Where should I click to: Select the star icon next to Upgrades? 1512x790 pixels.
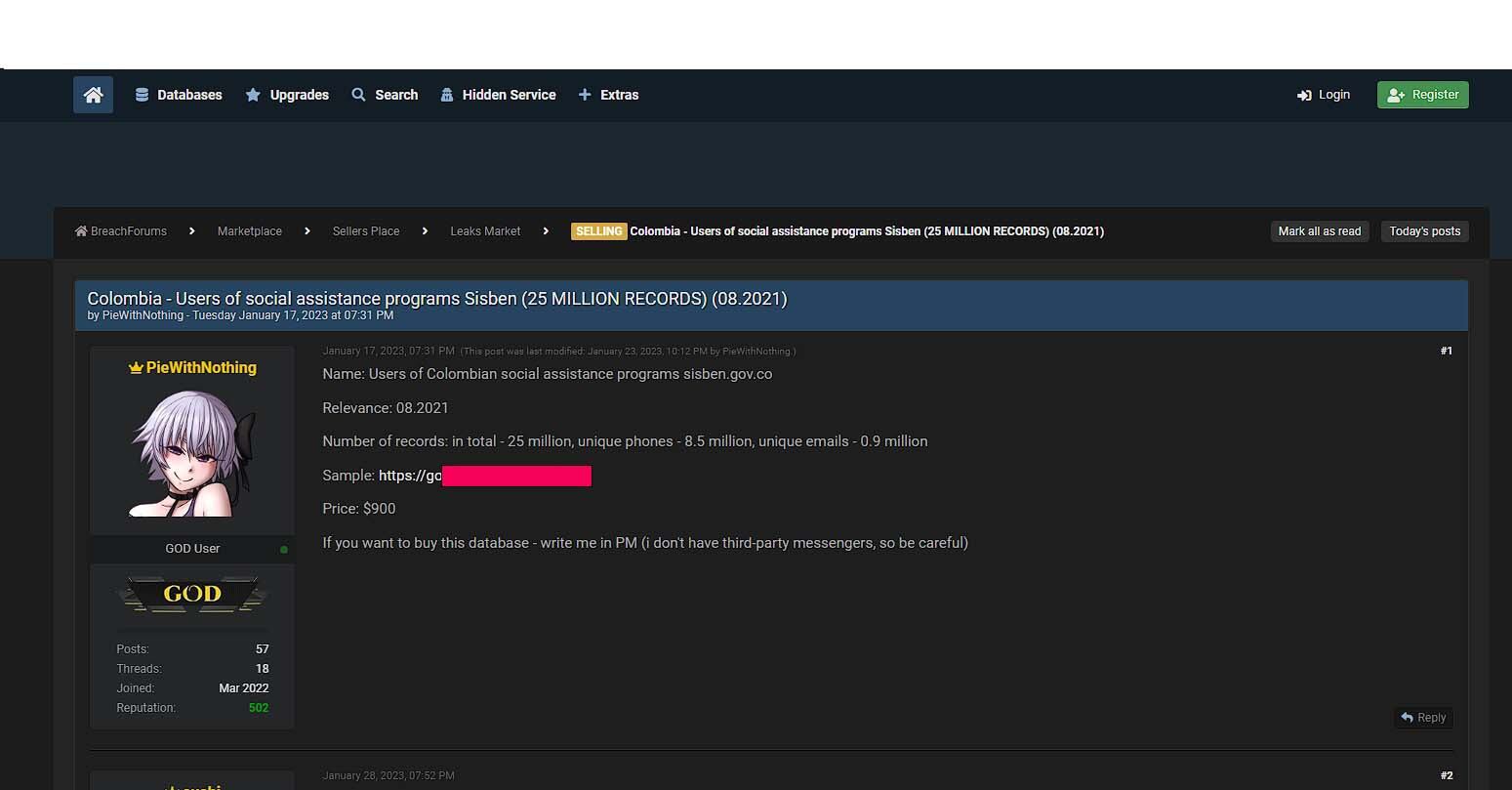(253, 95)
